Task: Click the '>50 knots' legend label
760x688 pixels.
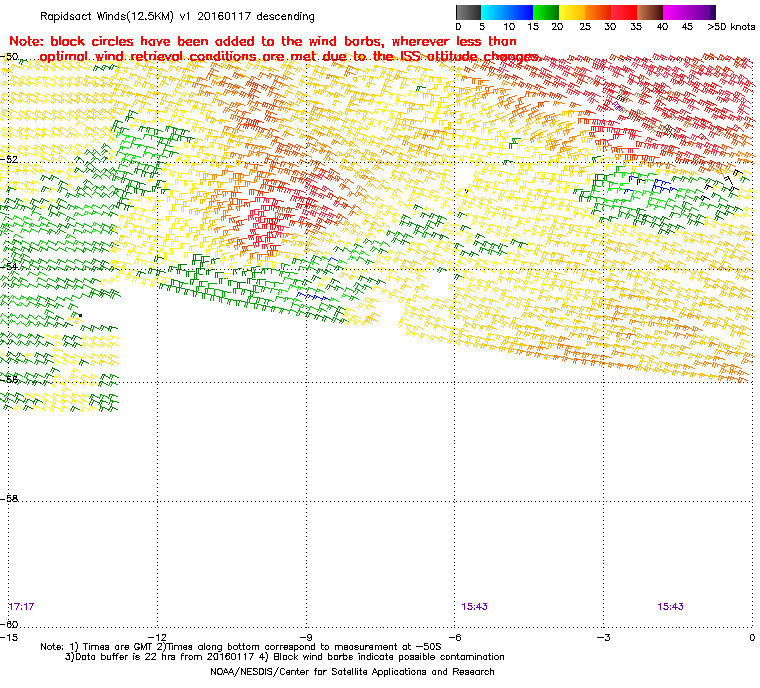Action: 731,27
